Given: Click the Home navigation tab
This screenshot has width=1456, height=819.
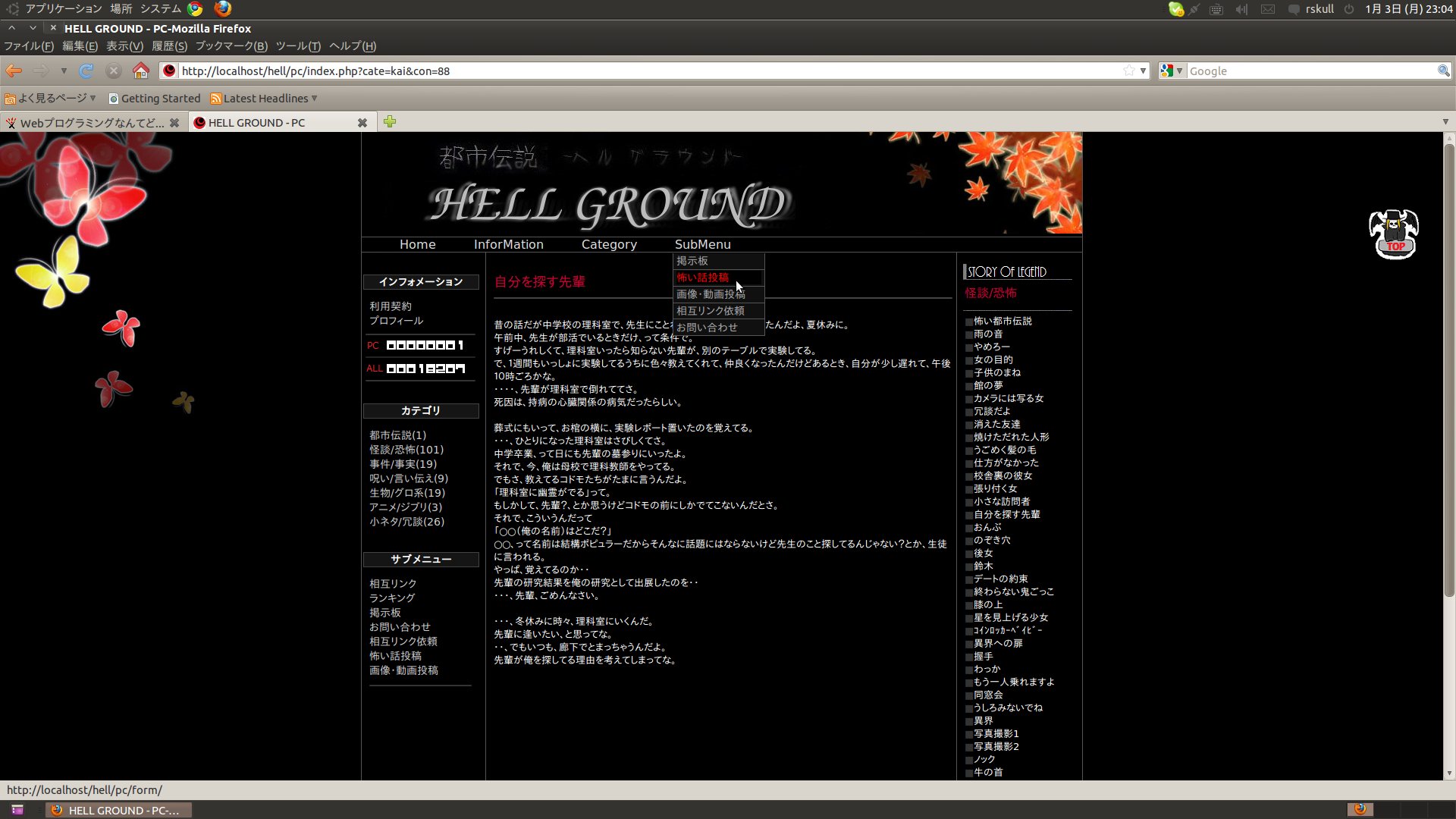Looking at the screenshot, I should [417, 244].
